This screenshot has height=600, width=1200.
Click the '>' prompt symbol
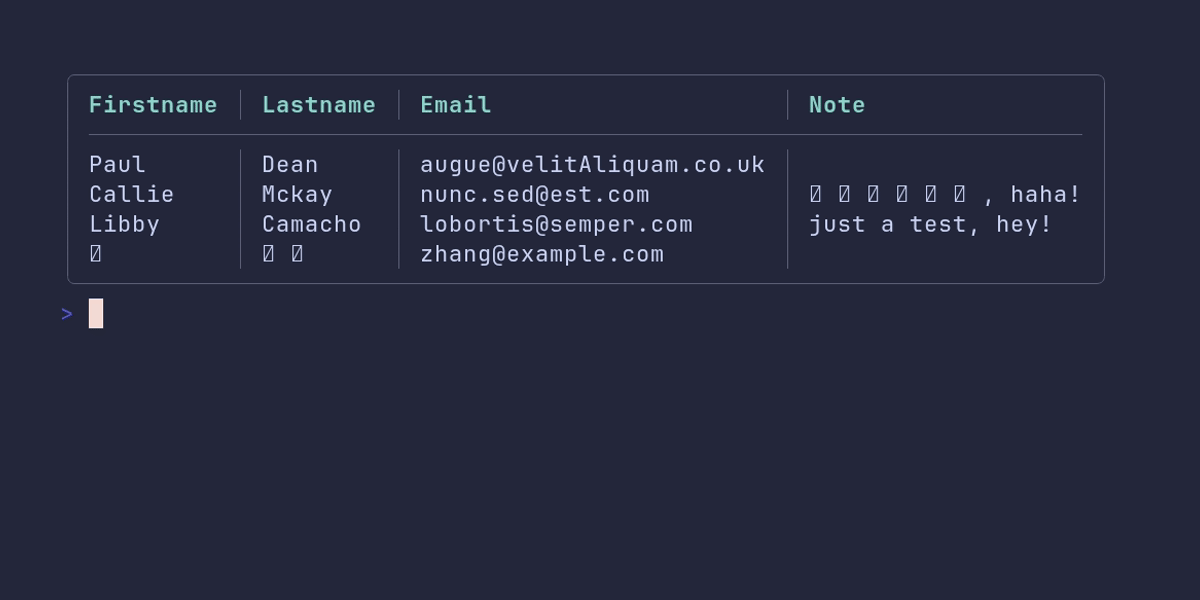coord(67,314)
